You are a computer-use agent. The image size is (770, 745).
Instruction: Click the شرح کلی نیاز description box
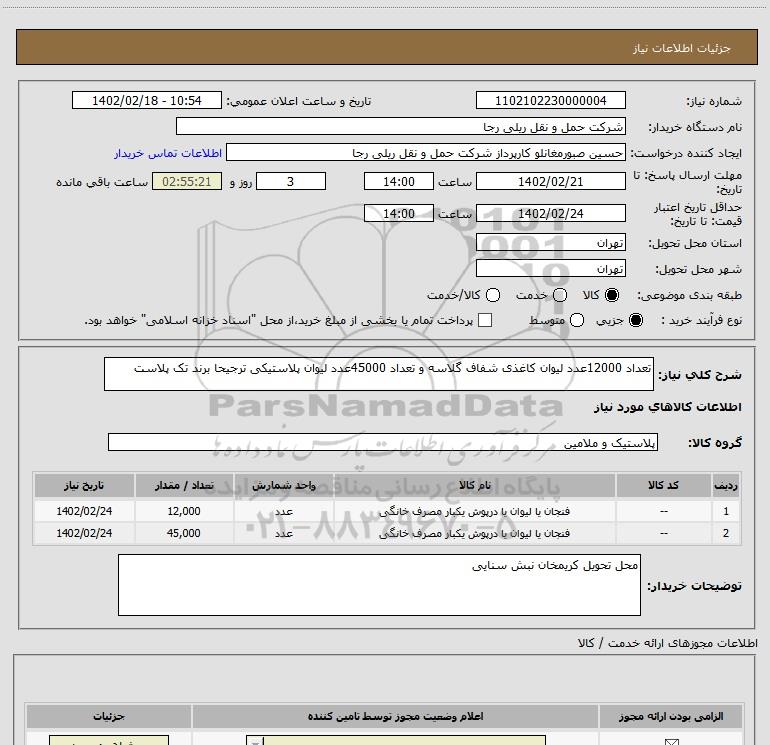[x=379, y=374]
